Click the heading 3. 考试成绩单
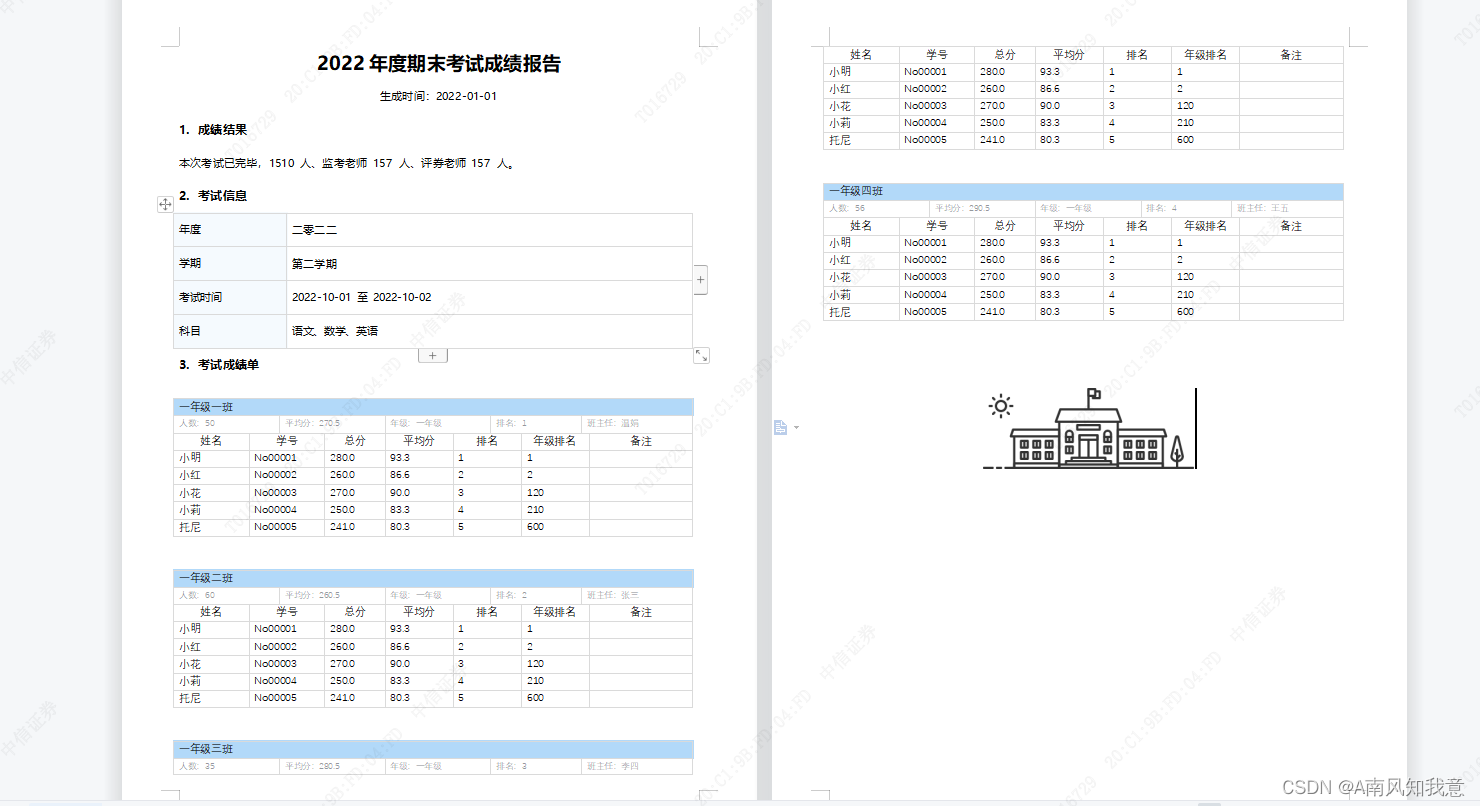Screen dimensions: 1480x806 click(217, 364)
